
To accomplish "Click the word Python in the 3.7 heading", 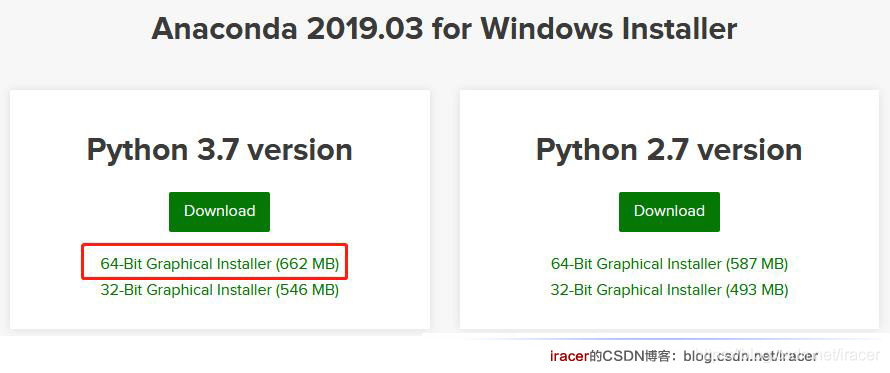I will point(138,151).
